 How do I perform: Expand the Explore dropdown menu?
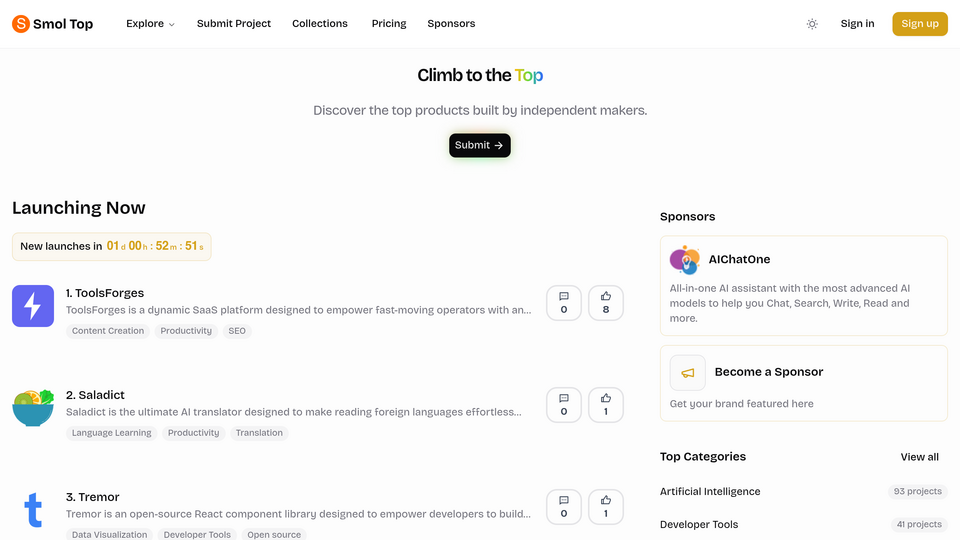click(150, 24)
